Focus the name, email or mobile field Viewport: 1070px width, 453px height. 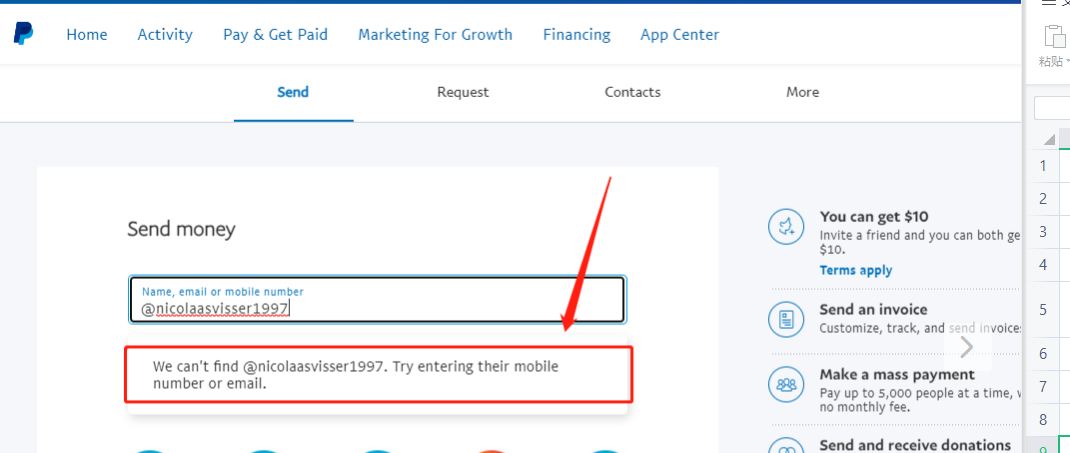[378, 308]
